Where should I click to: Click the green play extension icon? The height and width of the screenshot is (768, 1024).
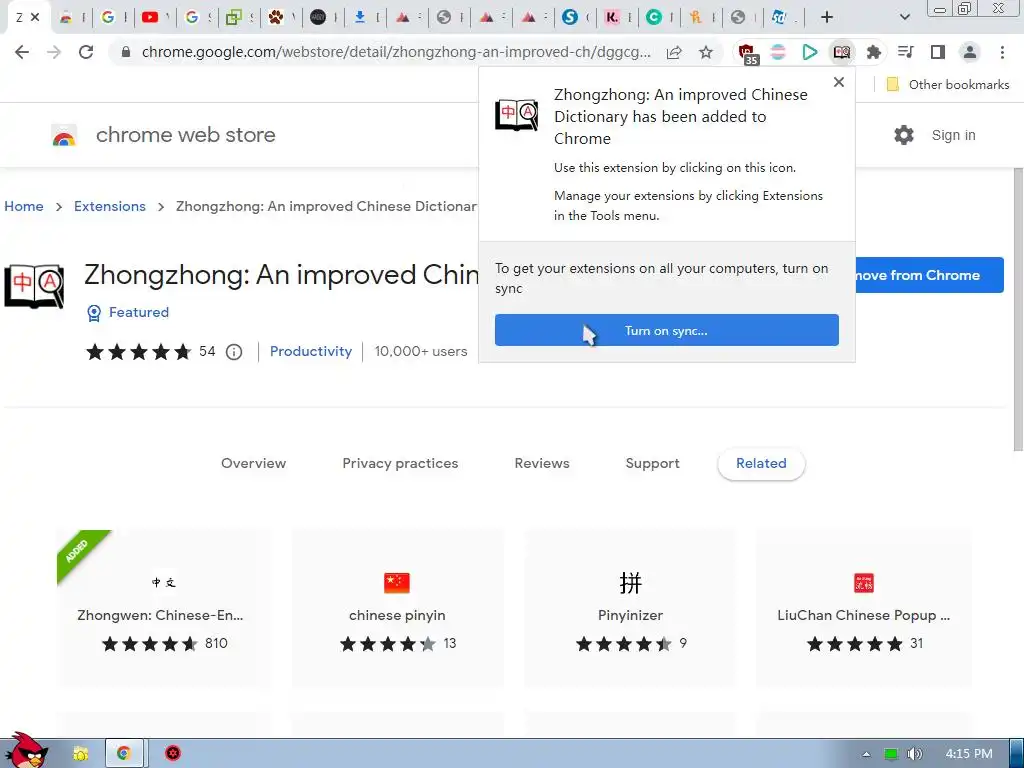click(x=810, y=52)
